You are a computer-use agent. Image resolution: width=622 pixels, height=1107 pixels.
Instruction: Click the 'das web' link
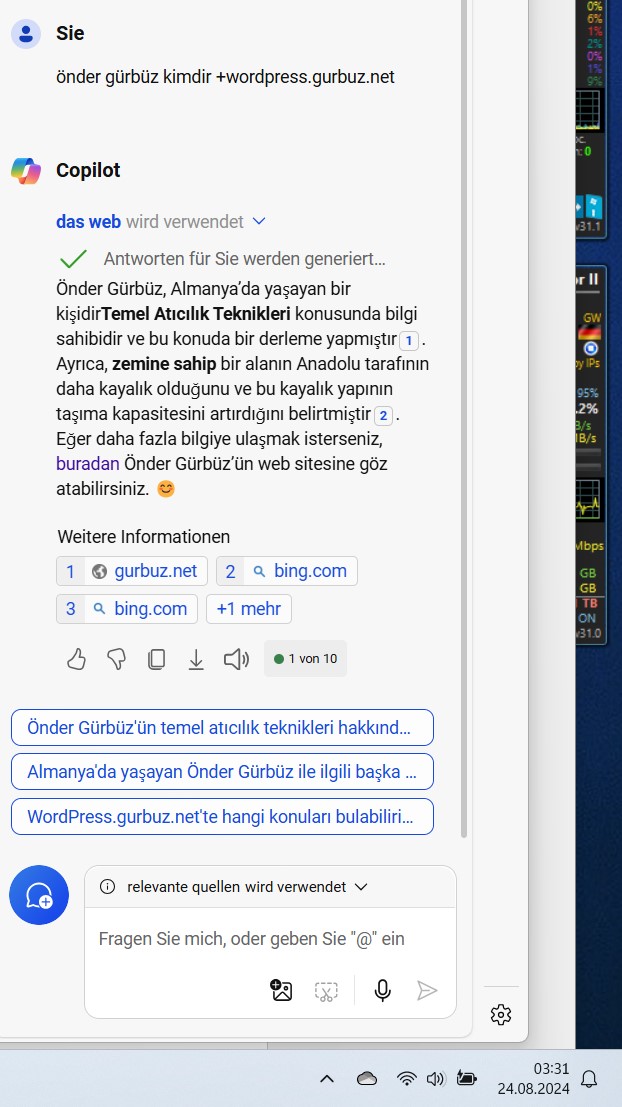coord(89,222)
